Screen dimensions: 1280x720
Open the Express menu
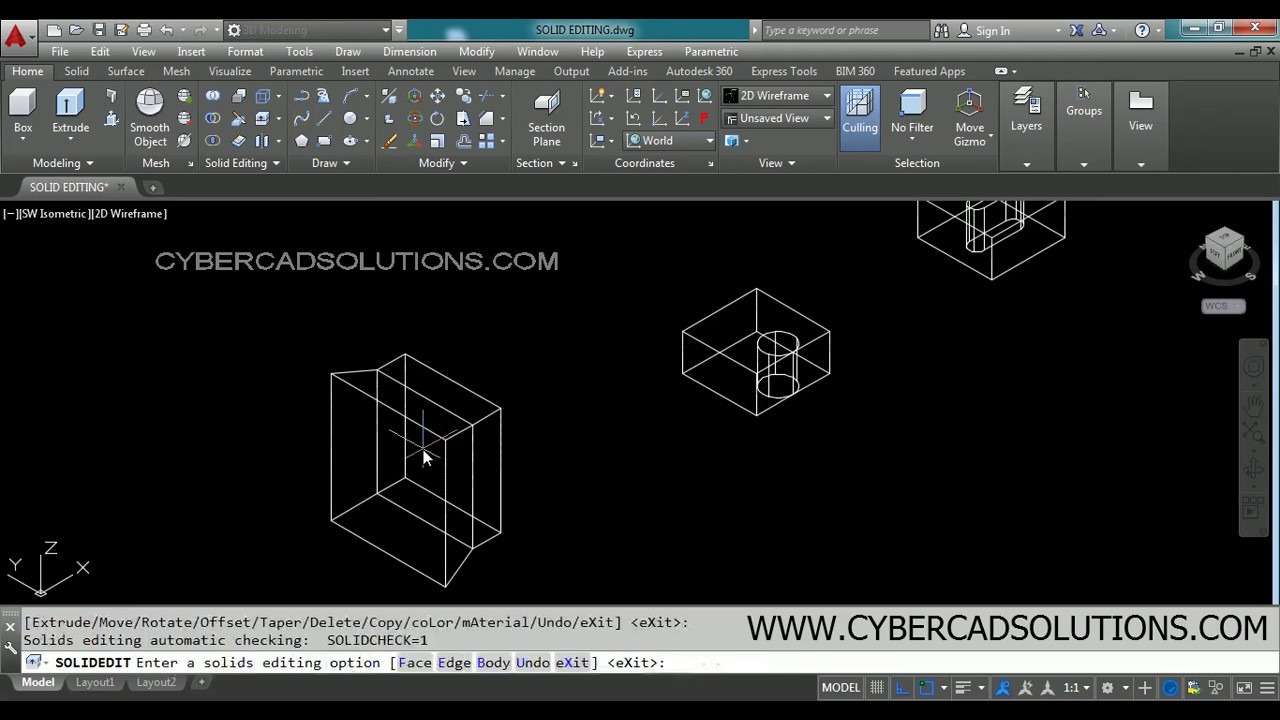pyautogui.click(x=644, y=52)
